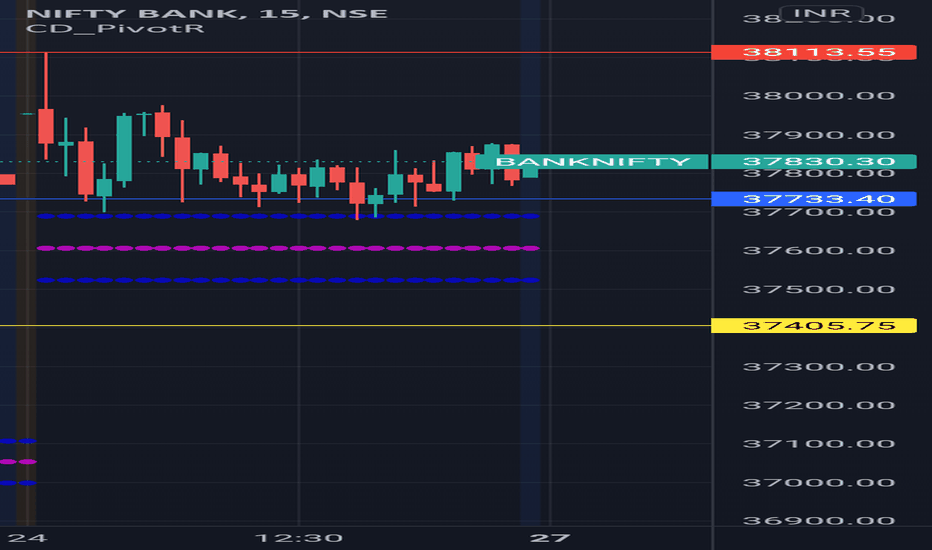Click the 12:30 time axis label
The image size is (932, 550).
coord(299,538)
